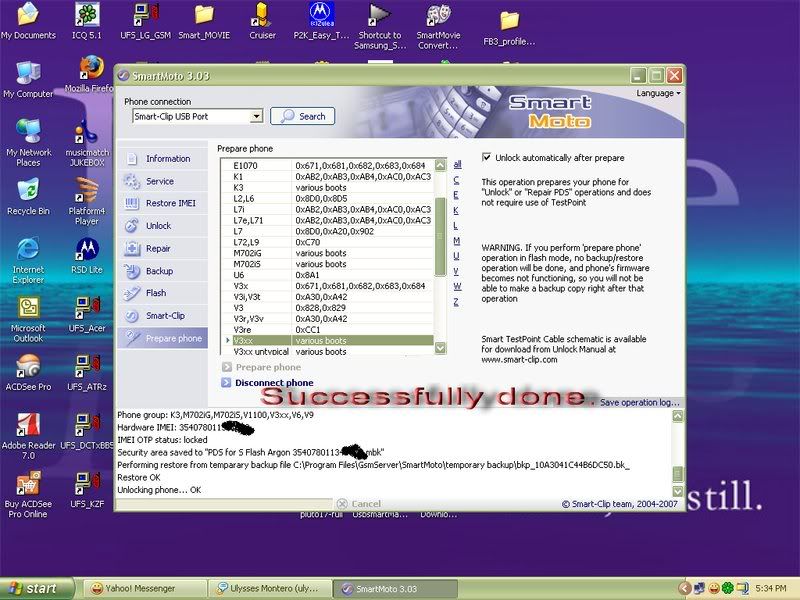Launch Adobe Reader 7.0 from the desktop
This screenshot has height=600, width=800.
click(x=28, y=436)
